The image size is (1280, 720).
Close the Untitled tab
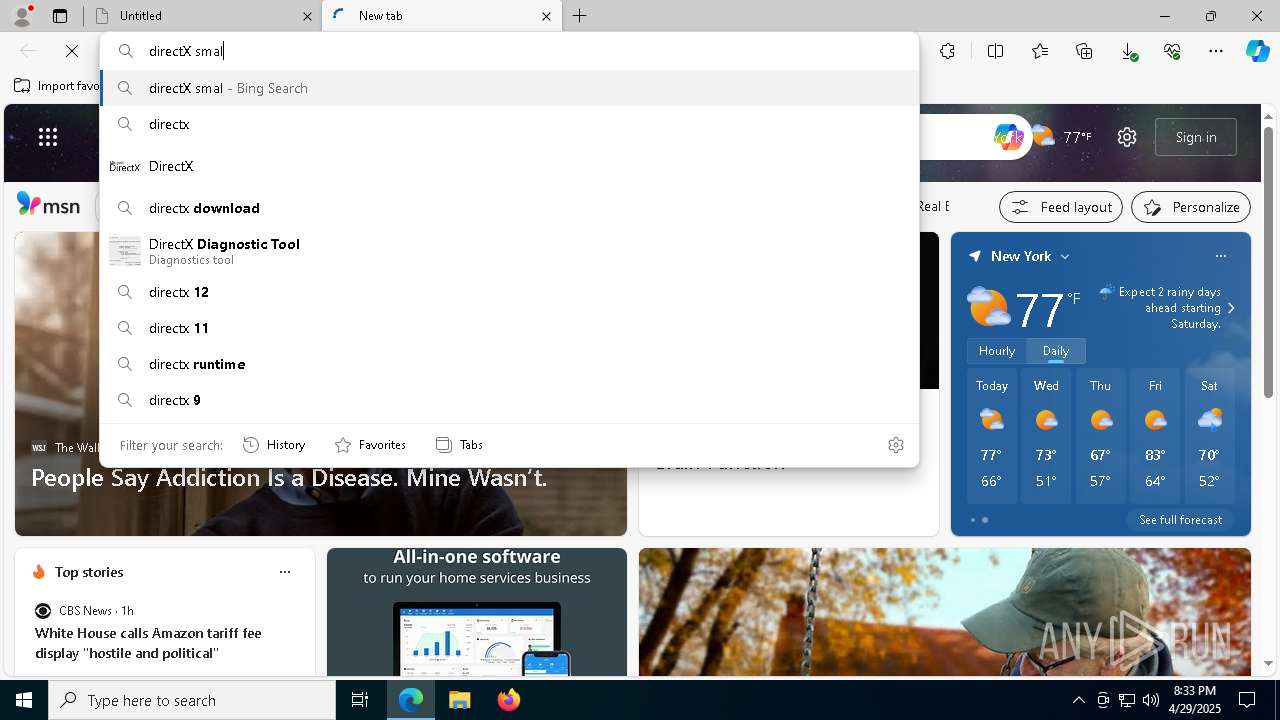pos(307,16)
